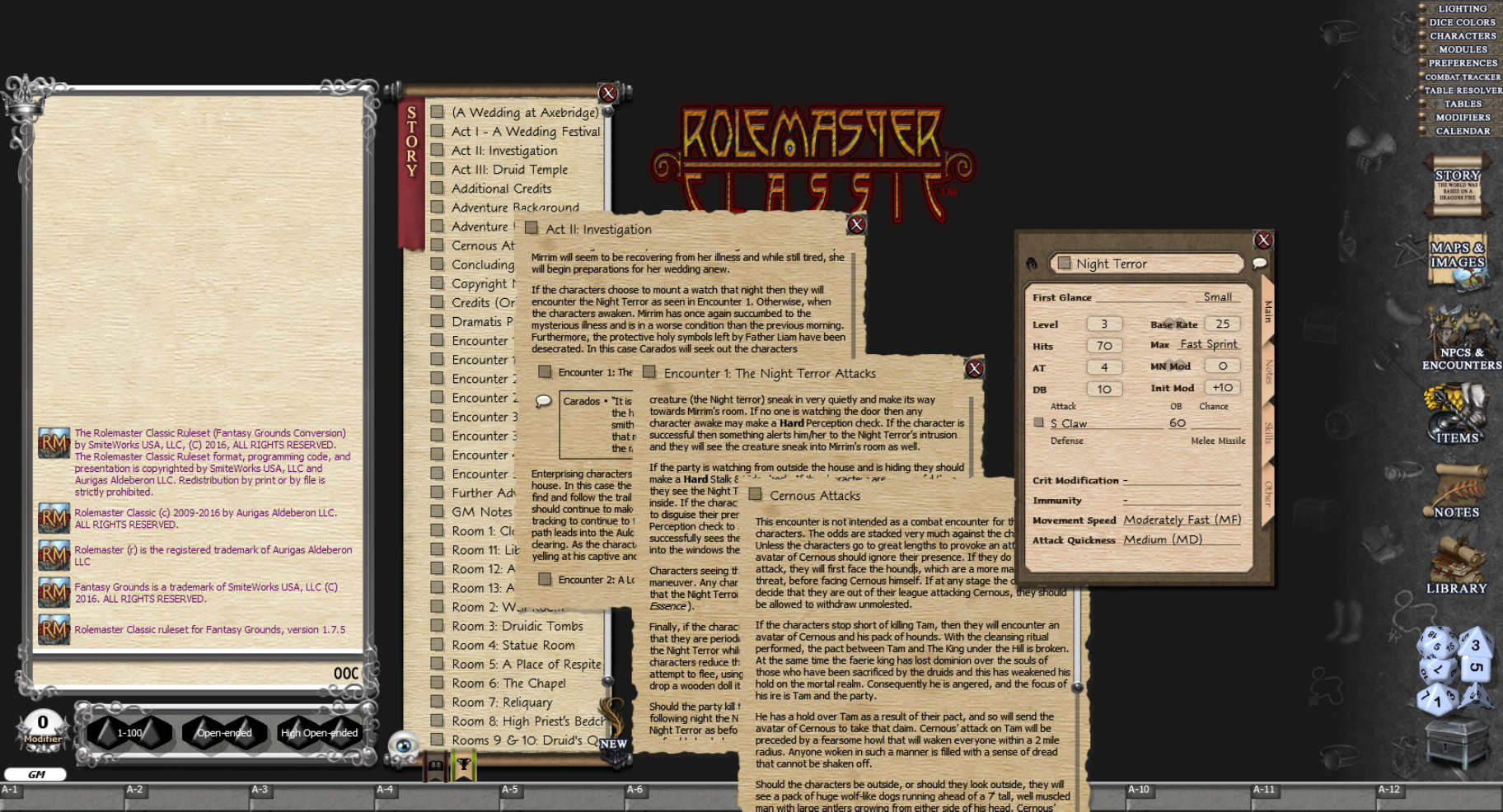Adjust Base Rate using its stepper arrows
The image size is (1503, 812).
click(1173, 322)
